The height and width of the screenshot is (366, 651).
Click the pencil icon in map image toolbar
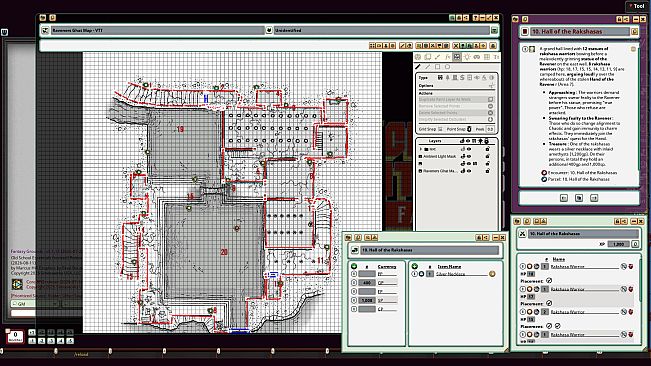pyautogui.click(x=402, y=46)
